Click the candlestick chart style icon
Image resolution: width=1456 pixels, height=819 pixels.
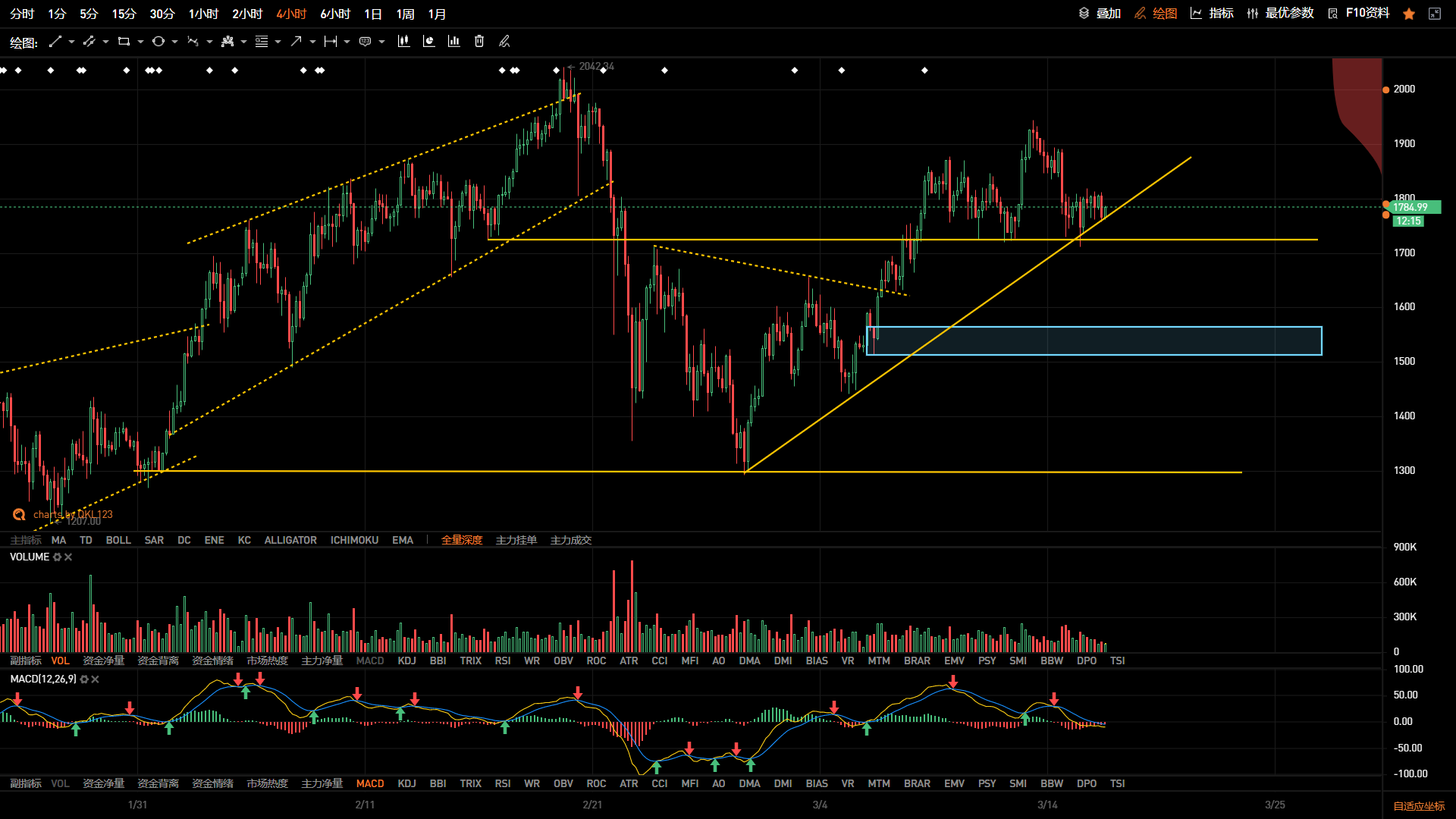point(403,42)
